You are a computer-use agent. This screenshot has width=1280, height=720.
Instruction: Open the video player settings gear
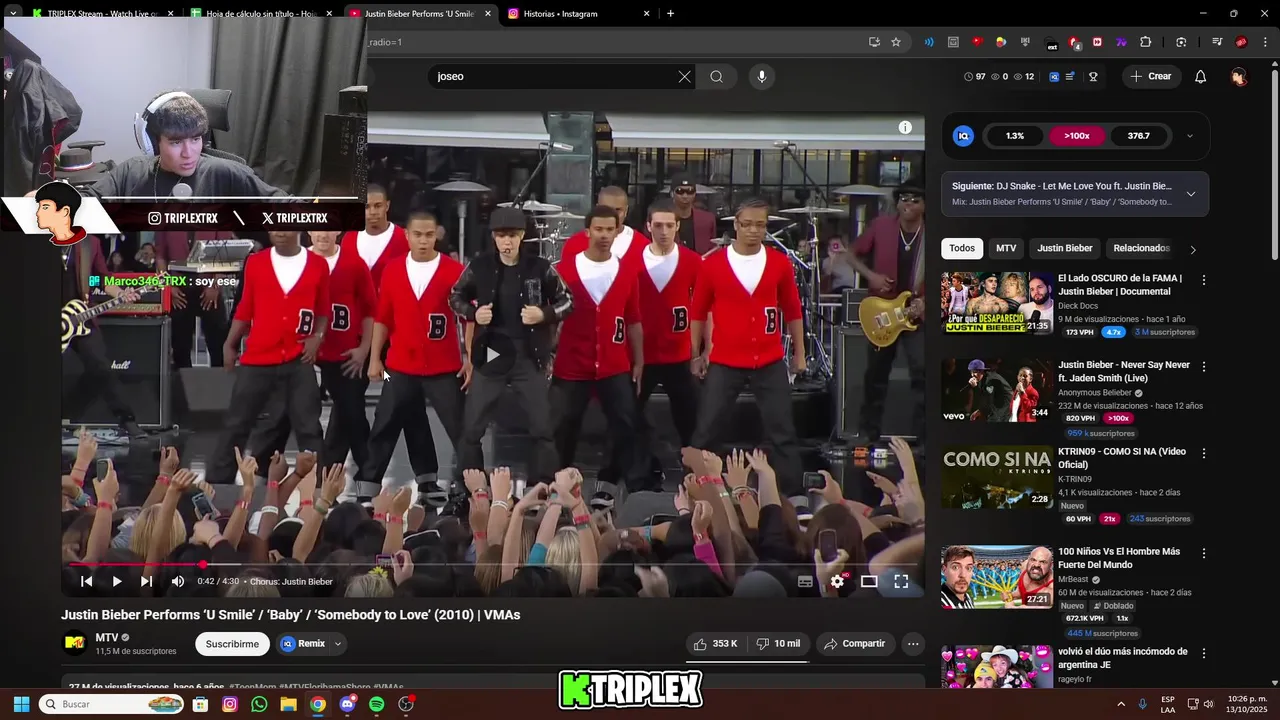click(x=837, y=581)
